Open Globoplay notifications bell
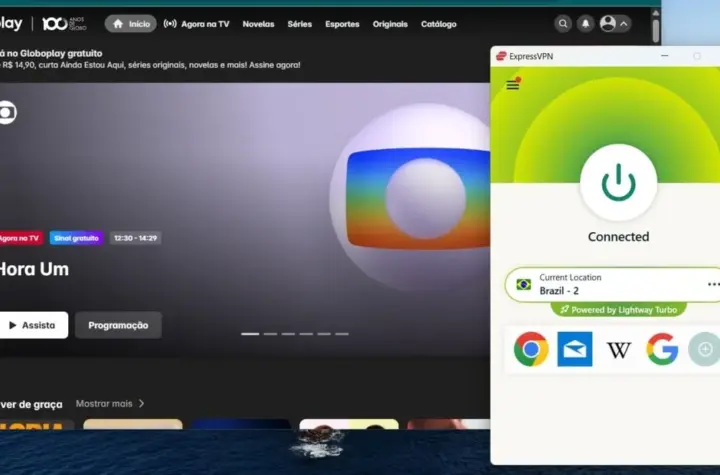 [585, 24]
